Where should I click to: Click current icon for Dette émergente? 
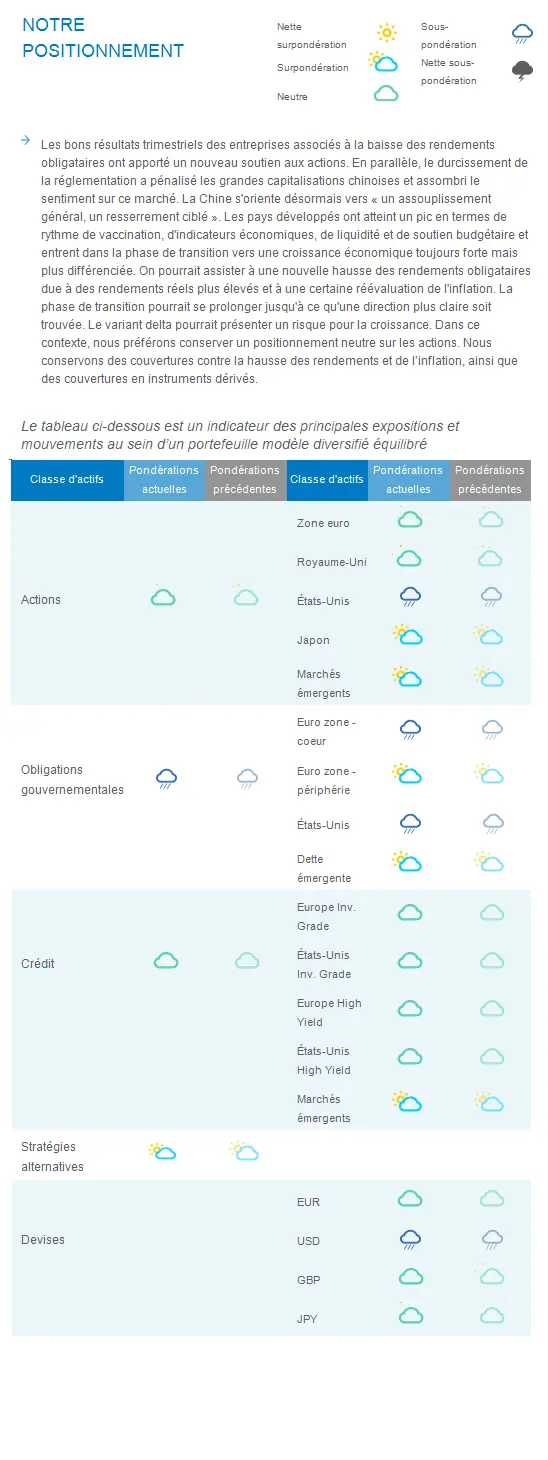407,861
